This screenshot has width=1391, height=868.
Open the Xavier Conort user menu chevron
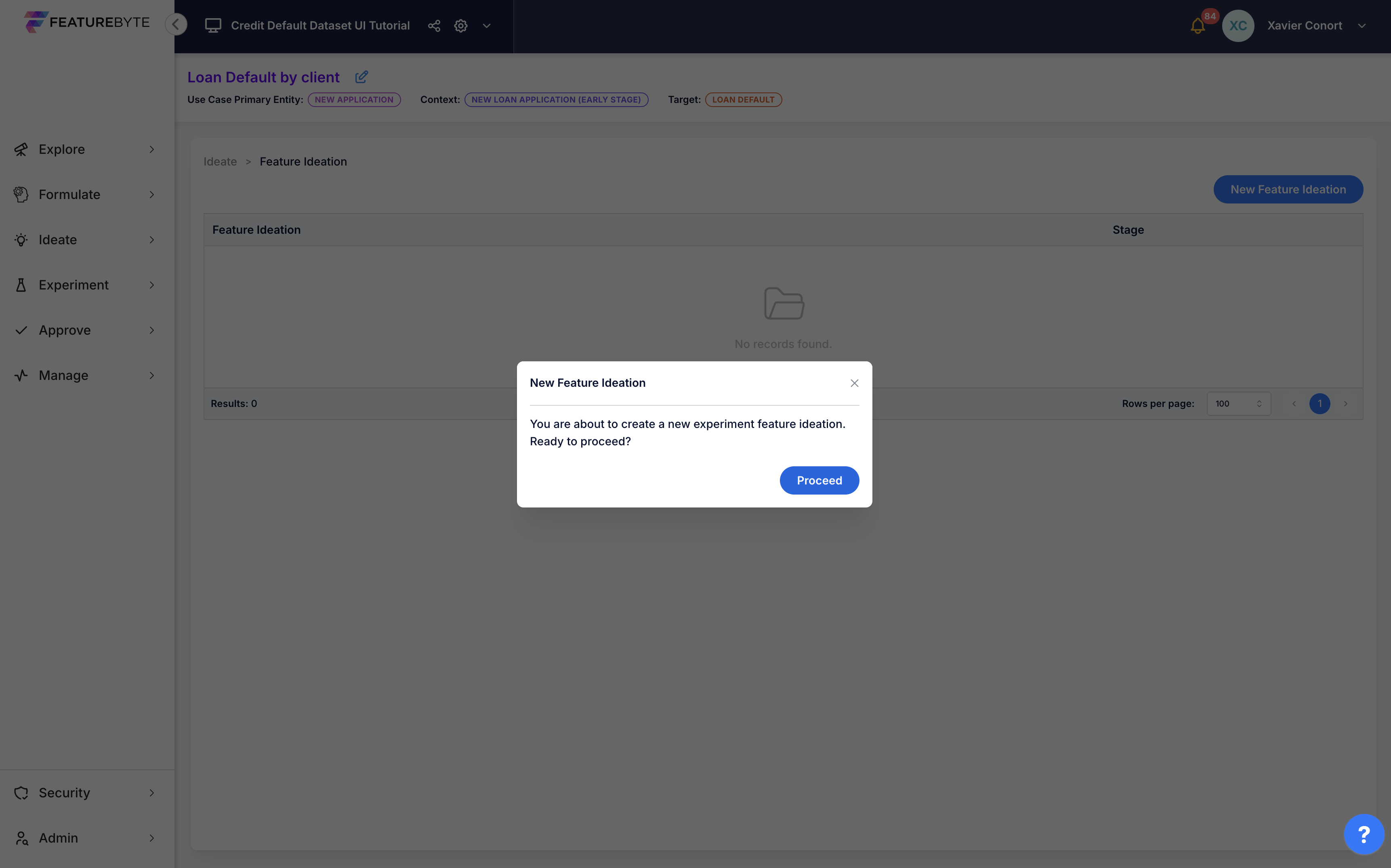(1362, 26)
